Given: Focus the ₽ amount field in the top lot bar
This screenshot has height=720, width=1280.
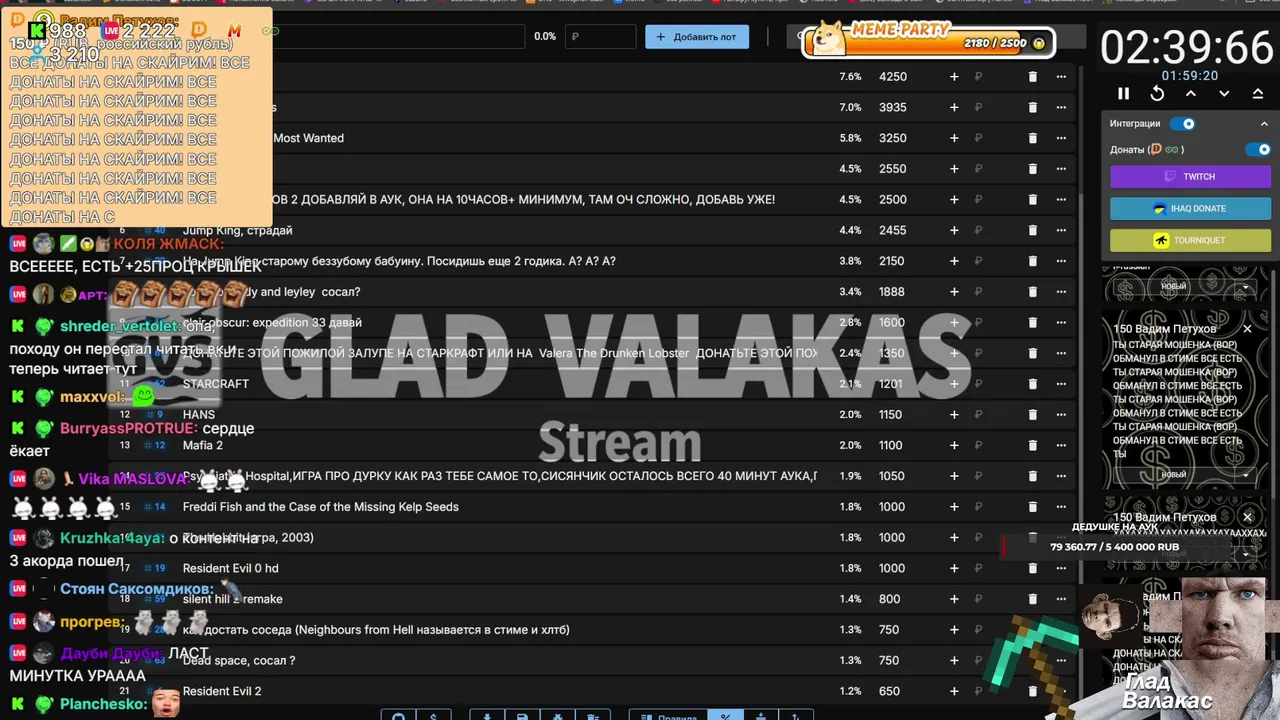Looking at the screenshot, I should click(600, 37).
